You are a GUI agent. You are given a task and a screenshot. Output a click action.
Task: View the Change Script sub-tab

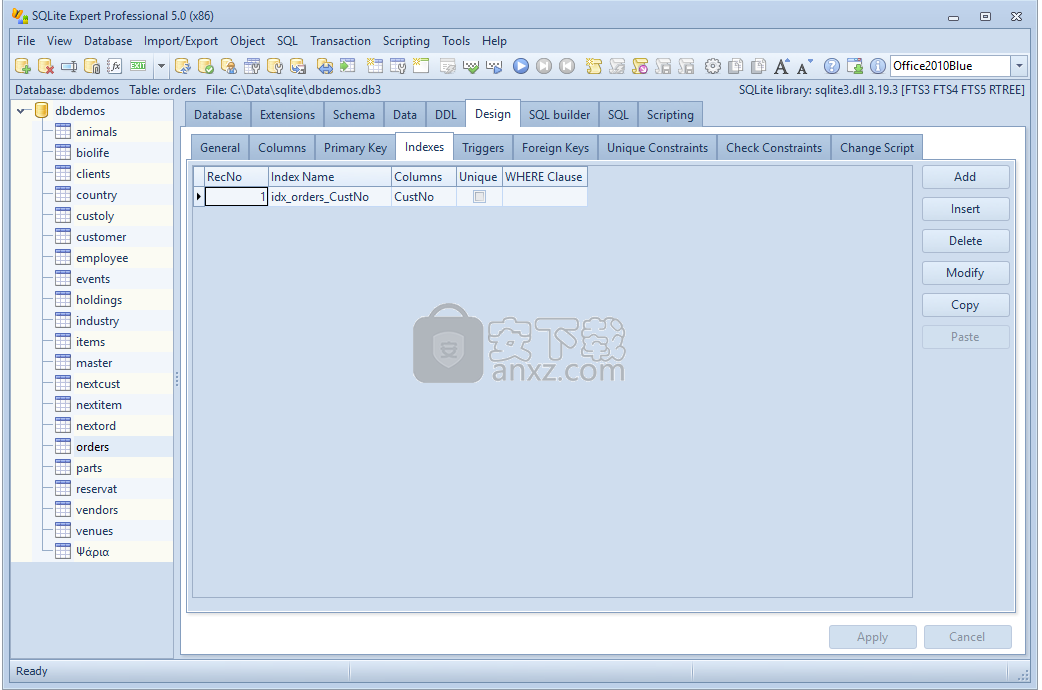tap(877, 148)
